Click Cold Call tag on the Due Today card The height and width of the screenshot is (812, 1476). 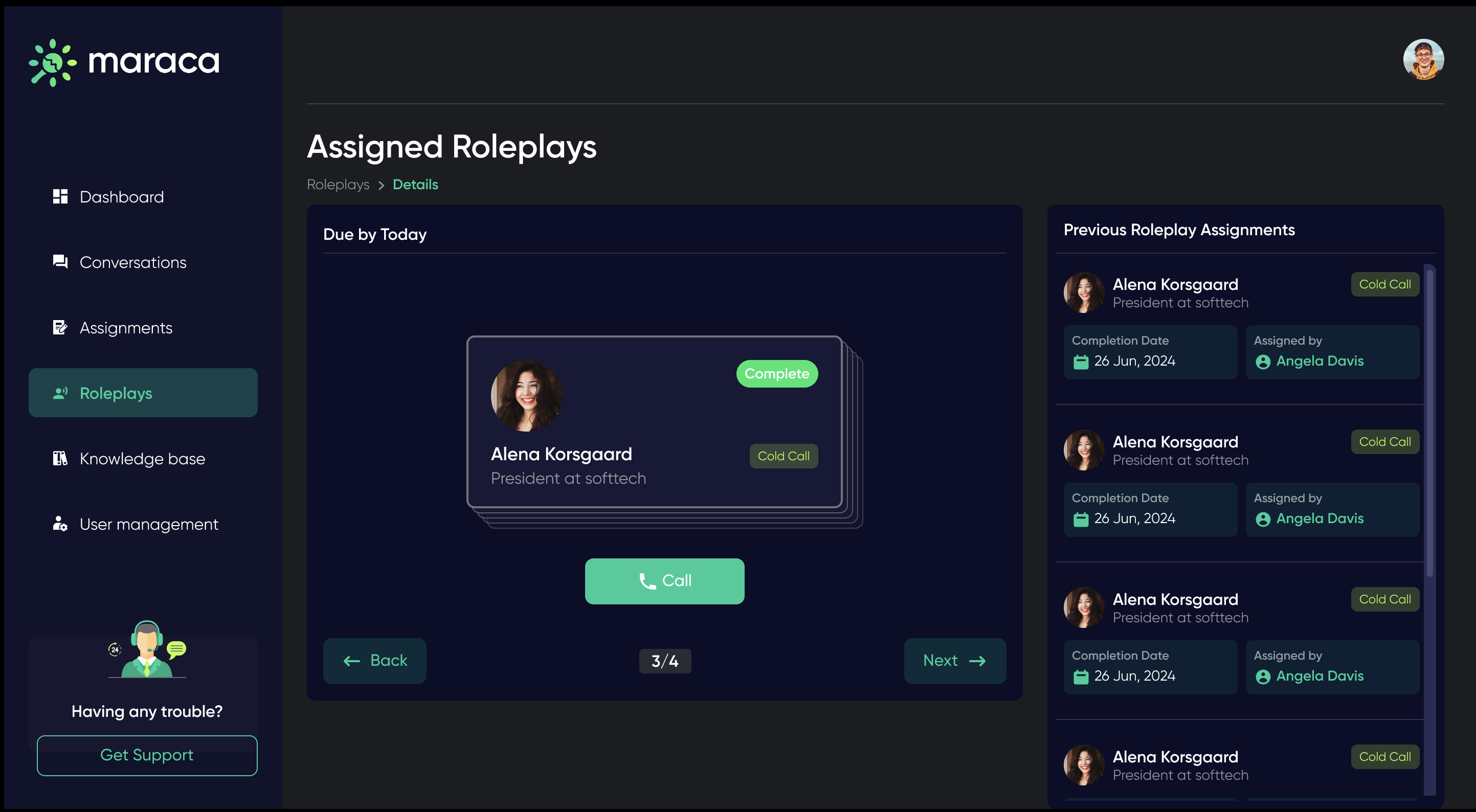tap(784, 456)
